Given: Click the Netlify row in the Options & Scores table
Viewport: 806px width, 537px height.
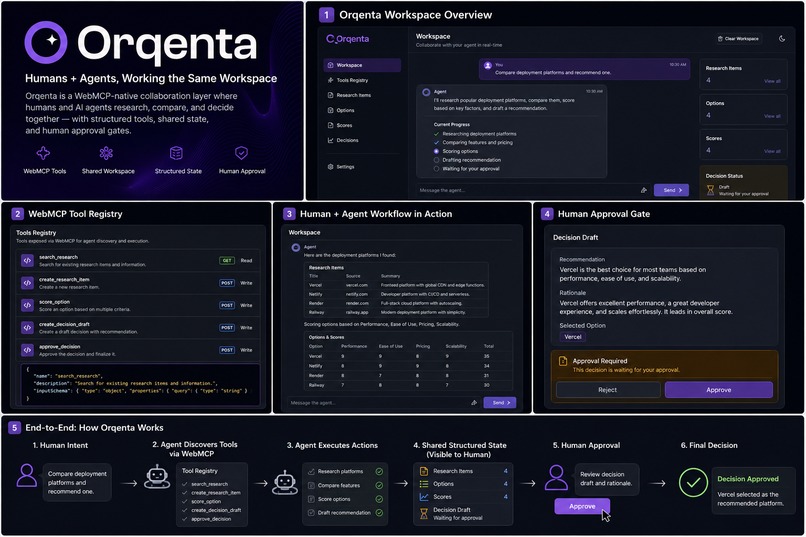Looking at the screenshot, I should (x=409, y=366).
